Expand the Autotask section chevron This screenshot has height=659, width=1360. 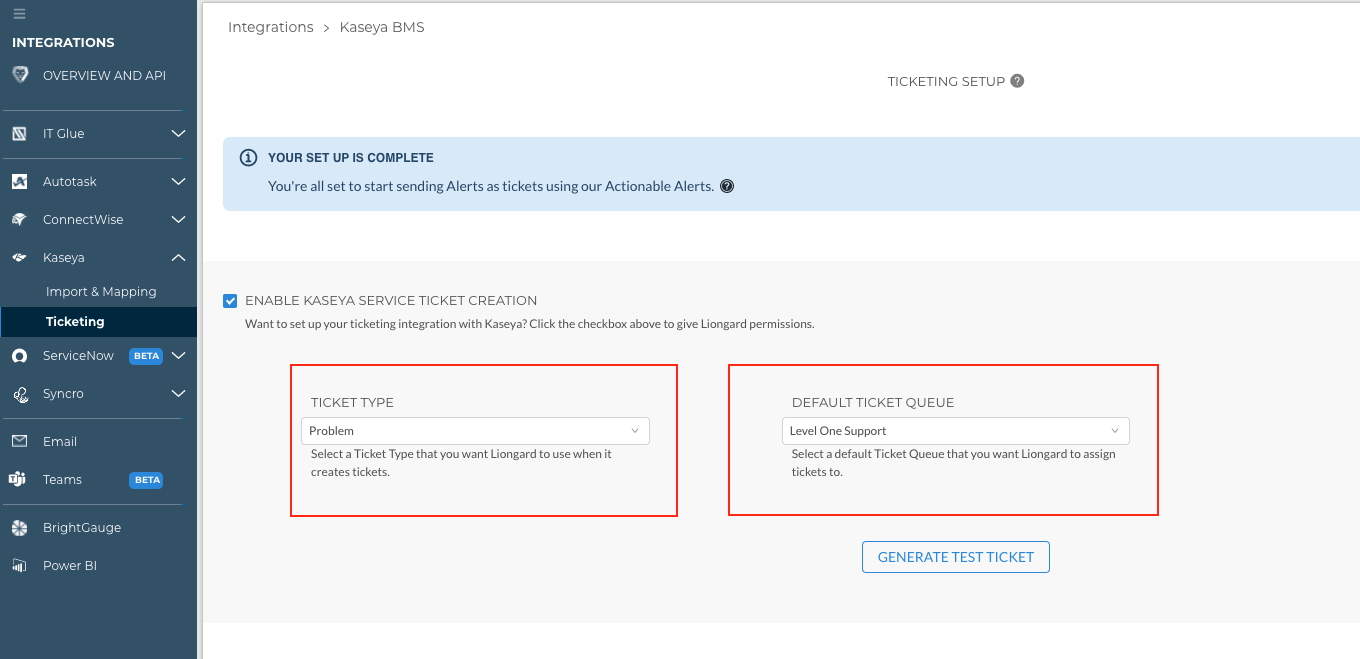[178, 182]
